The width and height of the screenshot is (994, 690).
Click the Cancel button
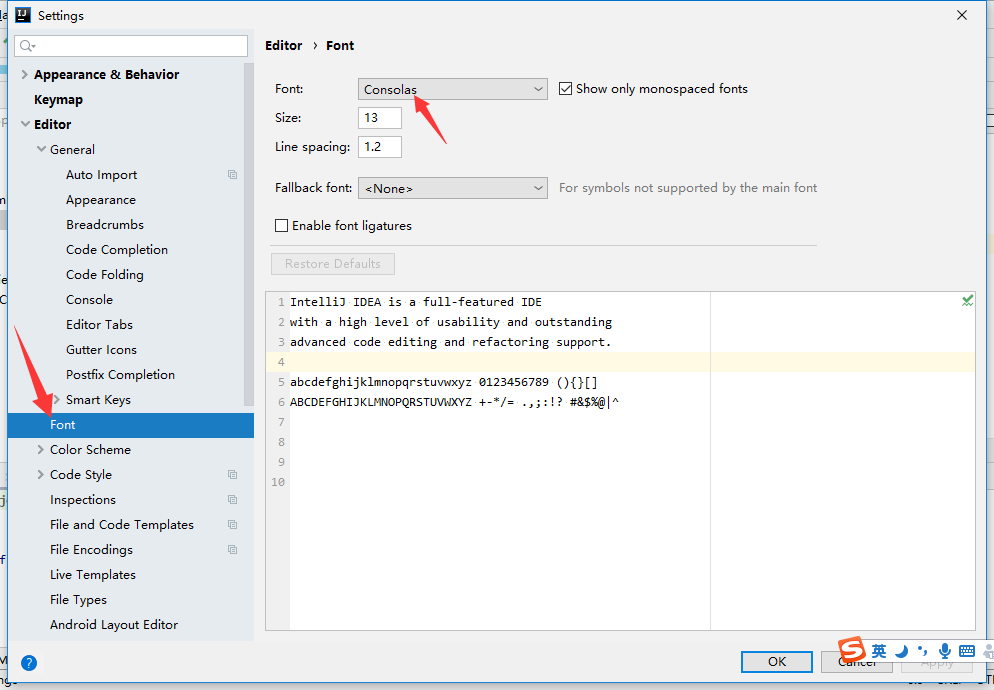coord(856,661)
